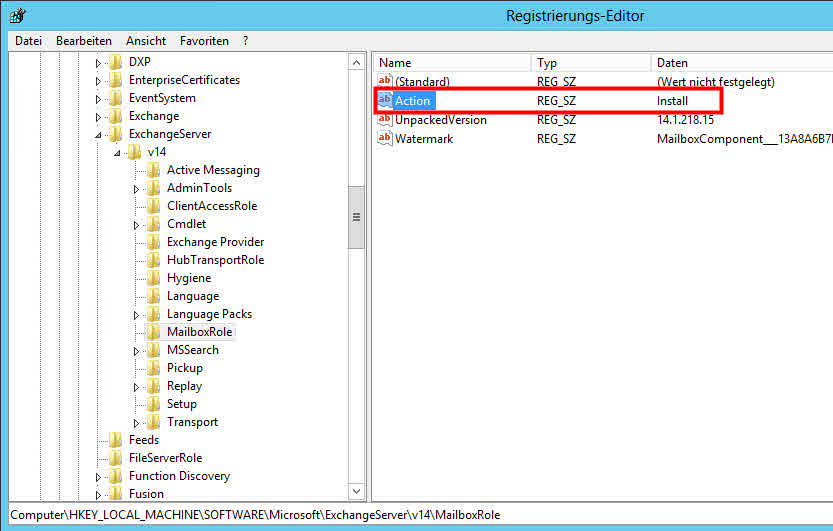The image size is (833, 531).
Task: Expand the Cmdlet key arrow
Action: click(x=137, y=225)
